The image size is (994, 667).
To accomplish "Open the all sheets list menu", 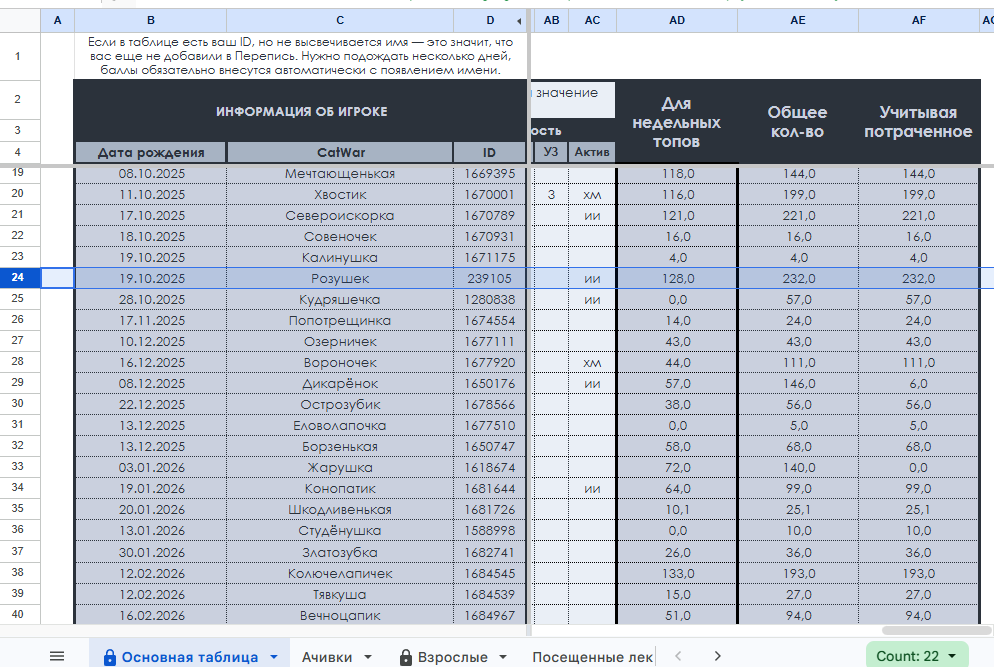I will coord(57,656).
